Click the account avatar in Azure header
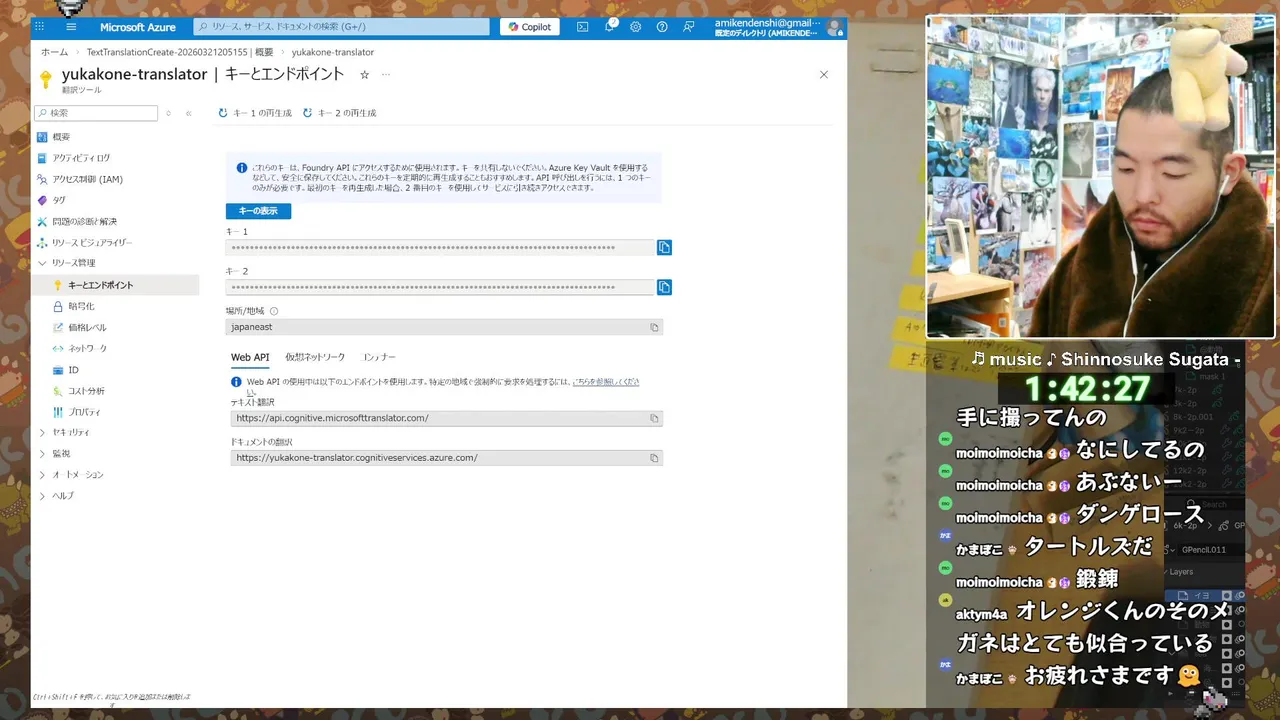 [x=834, y=27]
